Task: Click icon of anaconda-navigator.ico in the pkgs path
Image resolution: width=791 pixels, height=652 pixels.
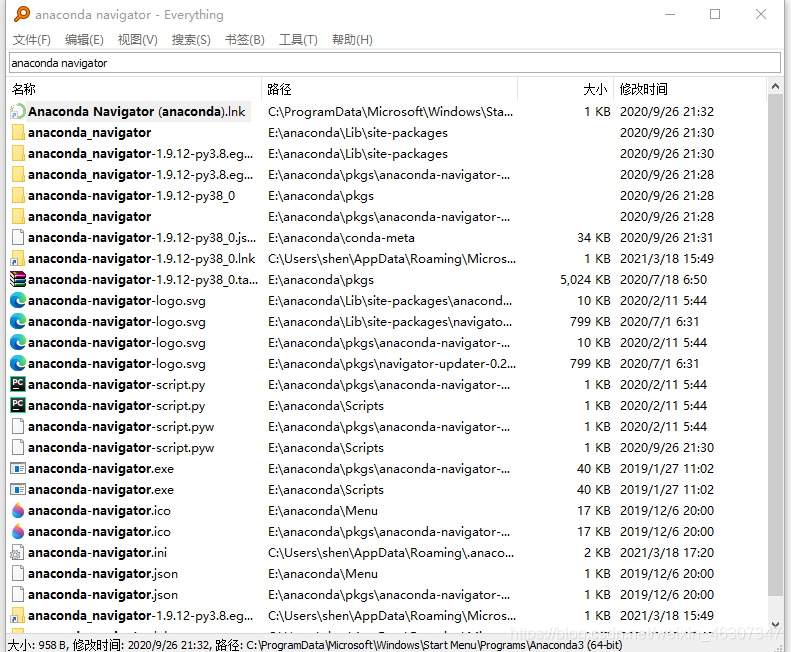Action: 18,531
